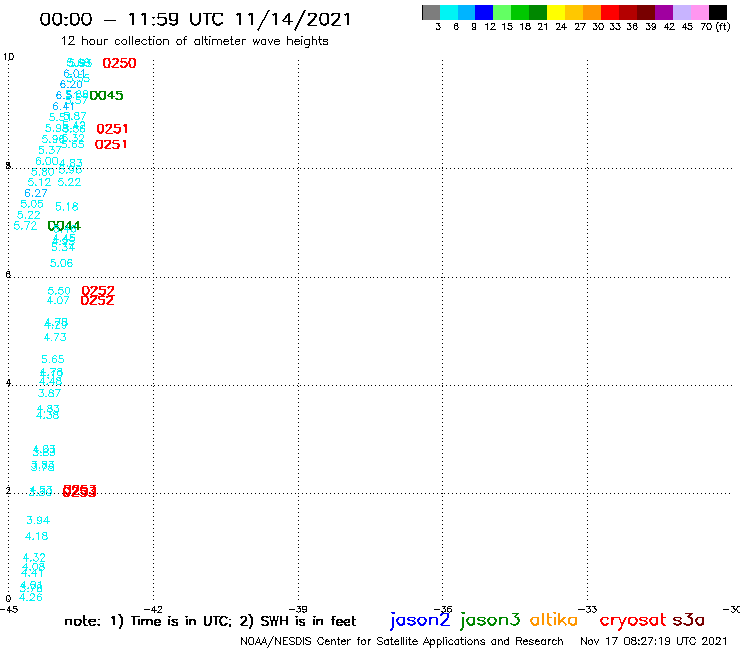
Task: Click the 's3a' satellite label
Action: 688,620
